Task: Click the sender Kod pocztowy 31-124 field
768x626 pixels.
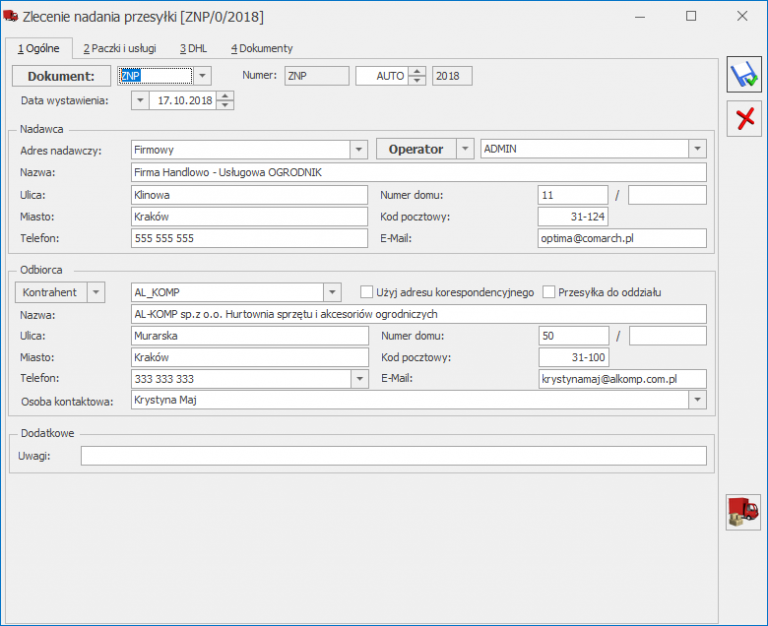Action: click(x=573, y=217)
